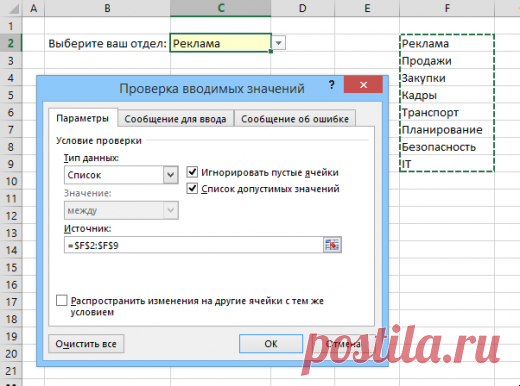Select column A header
Viewport: 520px width, 386px height.
[33, 8]
